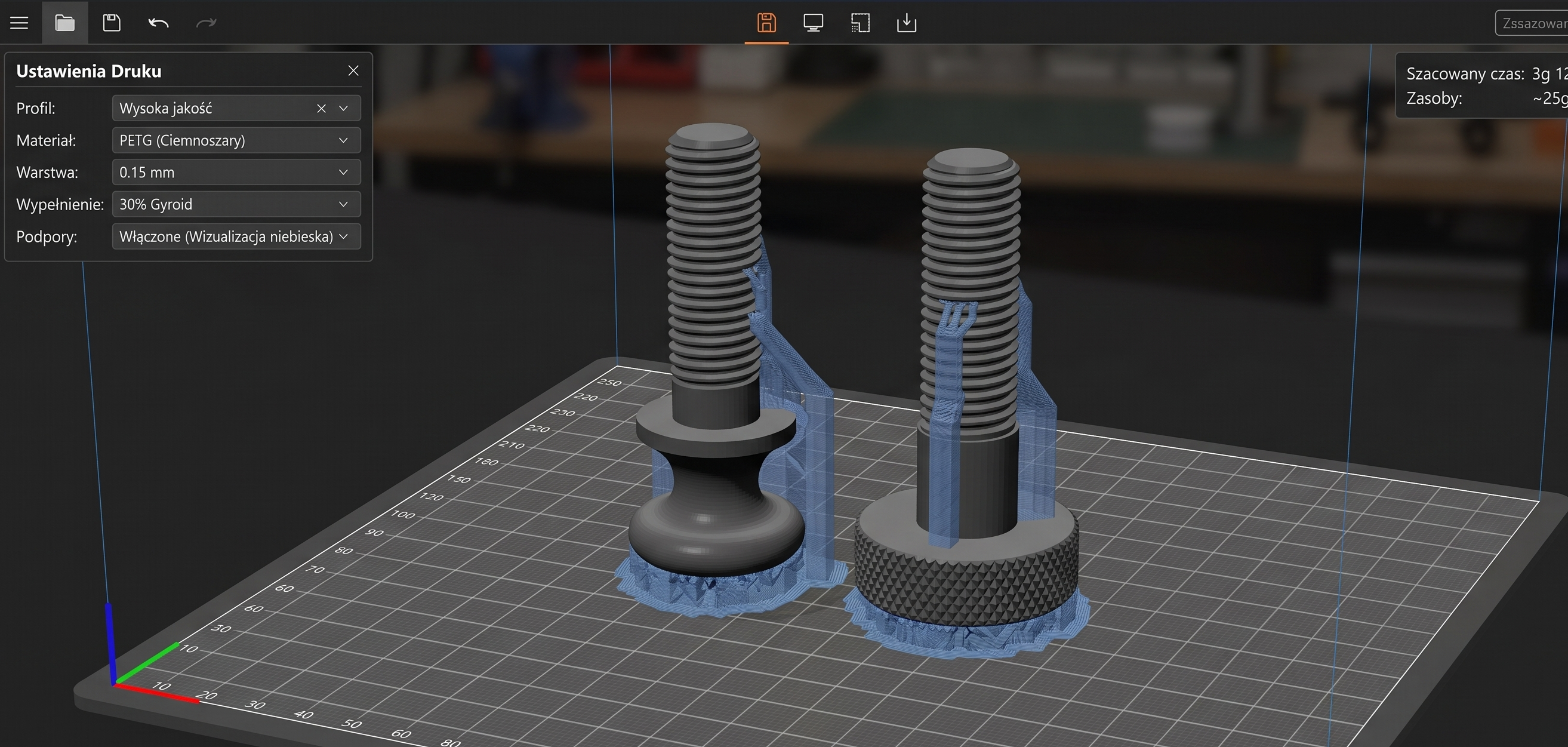
Task: Click the Zssazowane button at top right
Action: (1532, 23)
